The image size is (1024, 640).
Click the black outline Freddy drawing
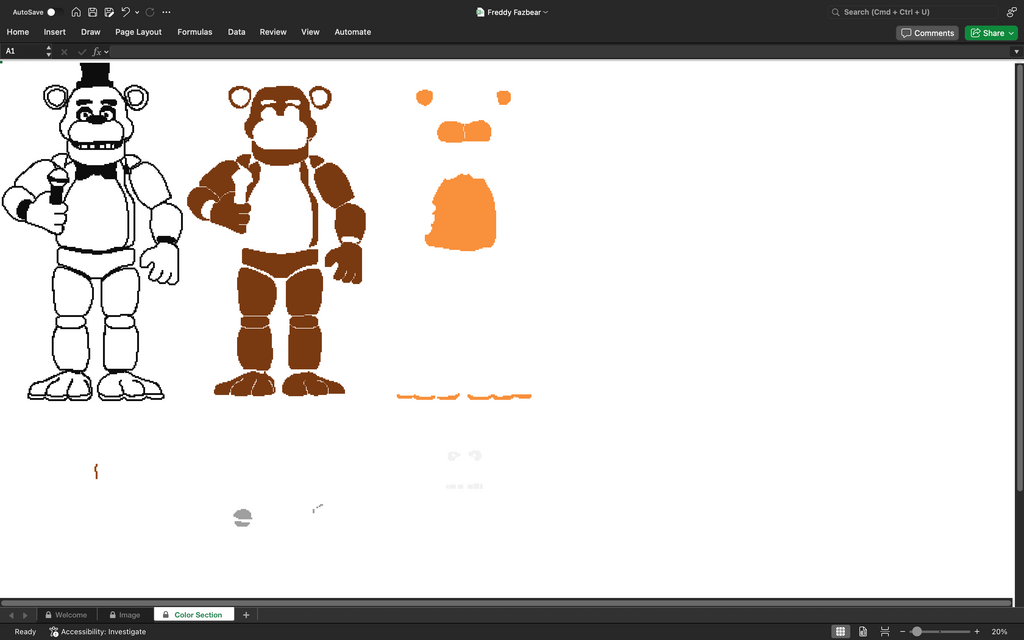(x=92, y=232)
